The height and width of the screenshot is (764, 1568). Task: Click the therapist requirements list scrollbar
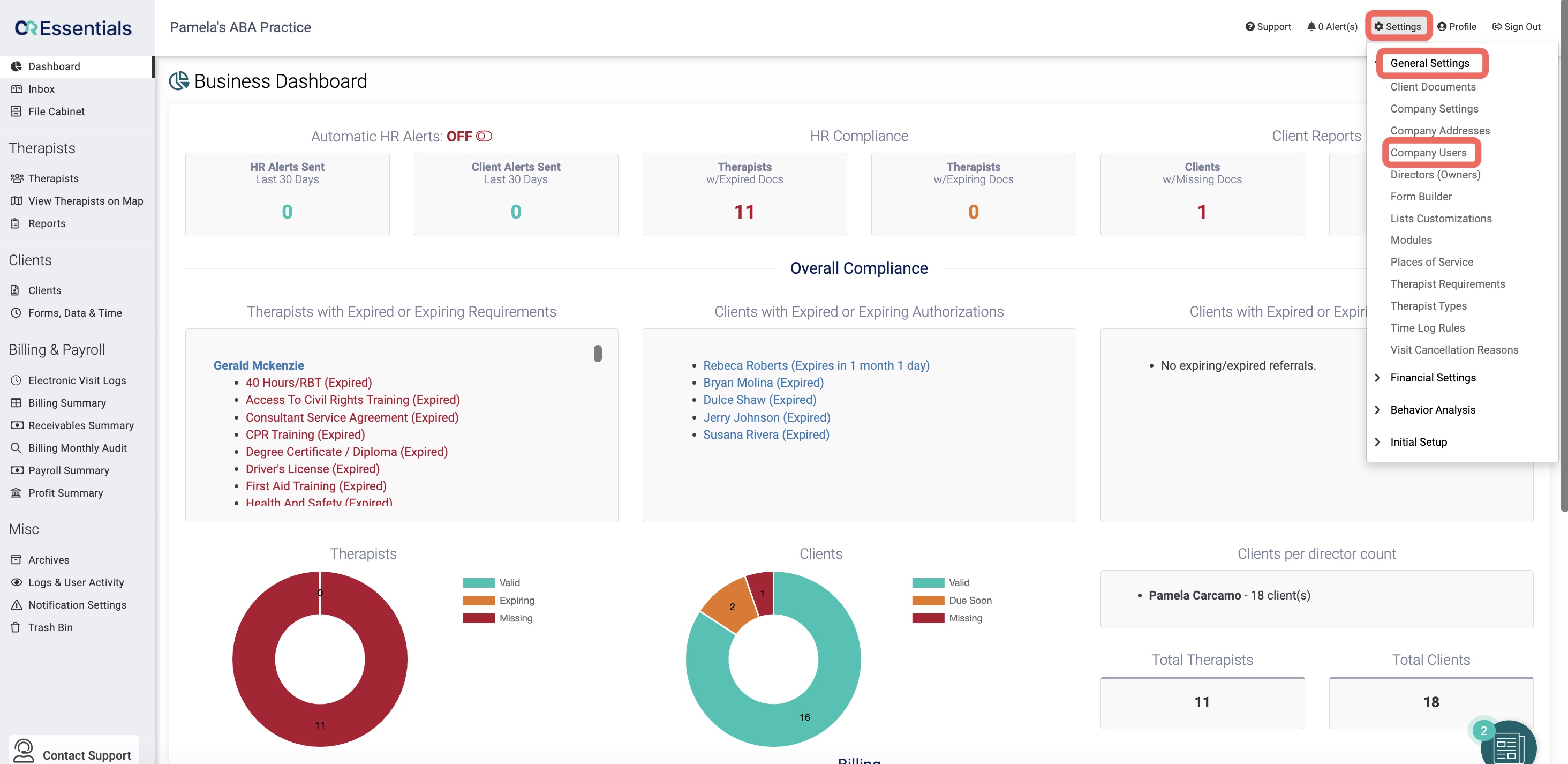tap(598, 354)
